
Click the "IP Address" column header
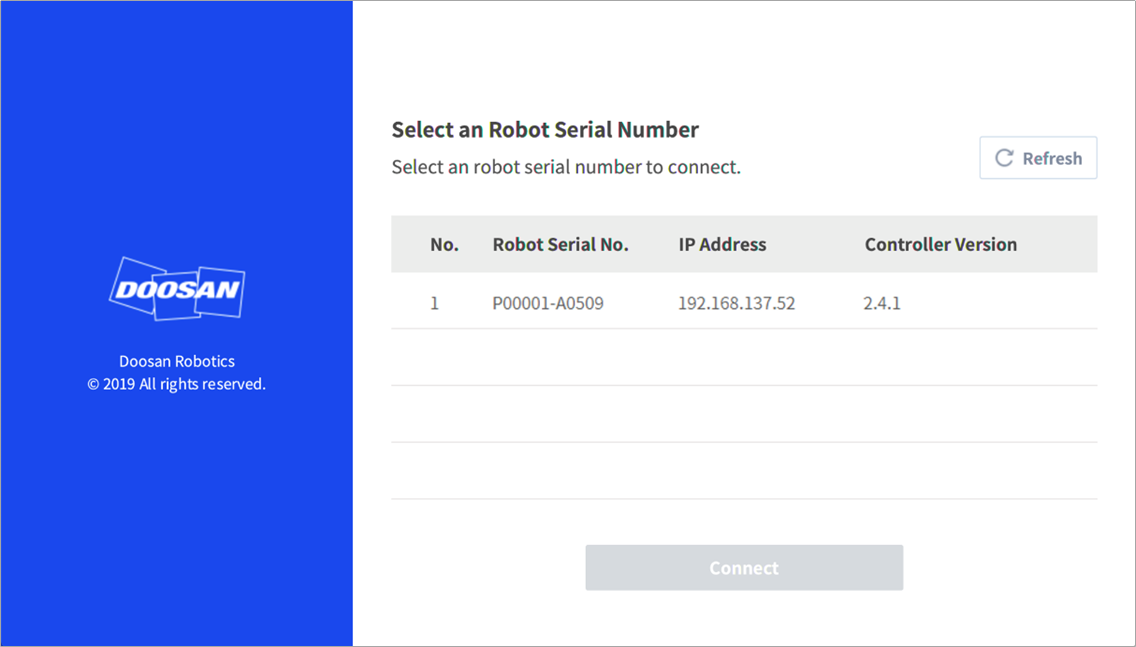coord(722,244)
